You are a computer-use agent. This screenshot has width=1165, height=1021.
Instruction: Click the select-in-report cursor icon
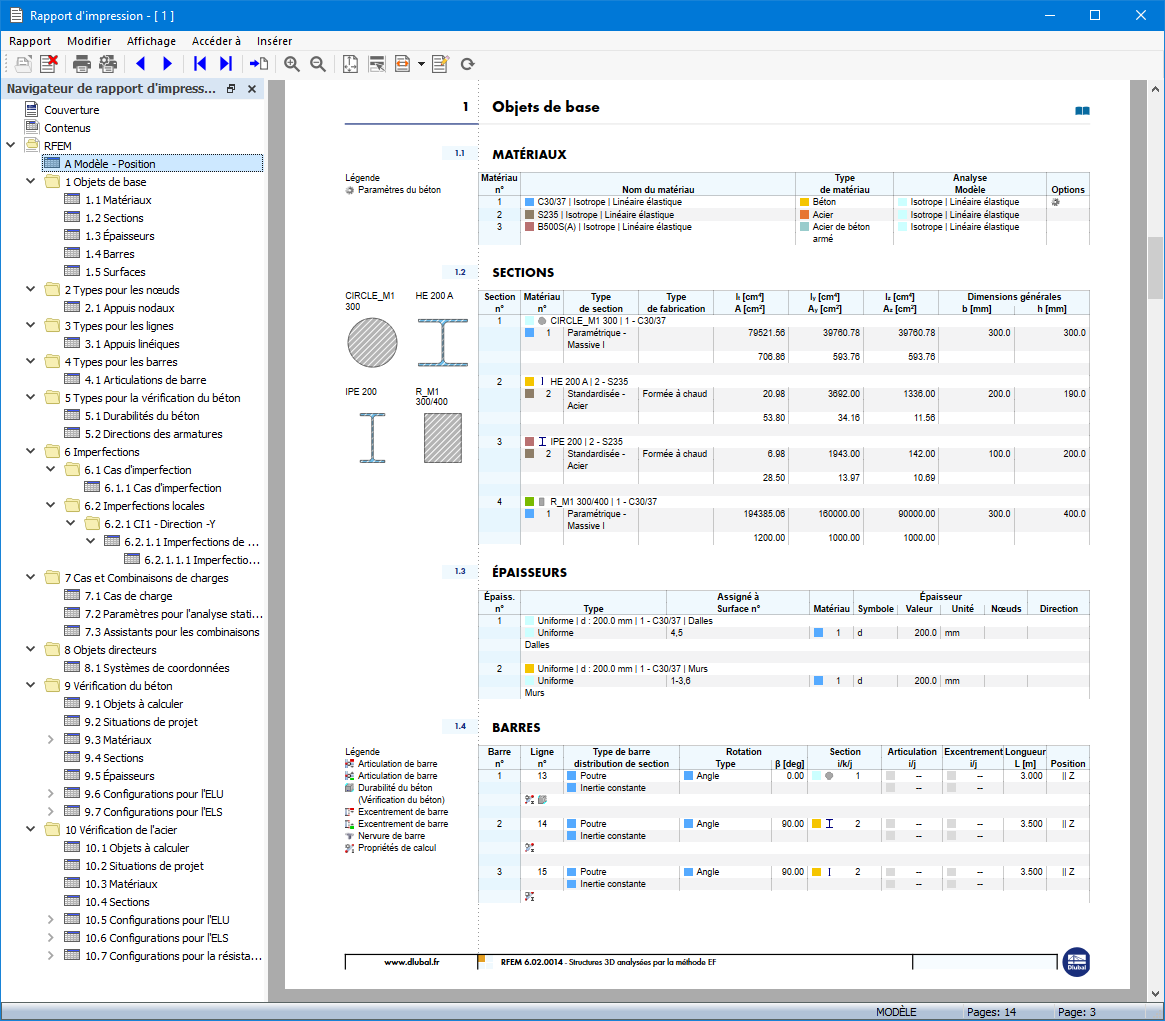(377, 64)
